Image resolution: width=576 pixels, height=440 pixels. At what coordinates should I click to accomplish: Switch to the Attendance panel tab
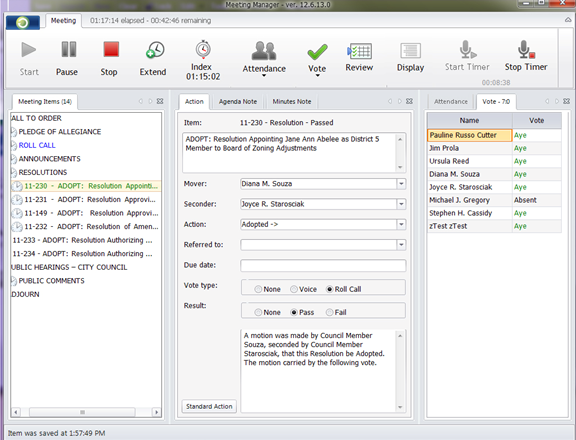pos(451,102)
